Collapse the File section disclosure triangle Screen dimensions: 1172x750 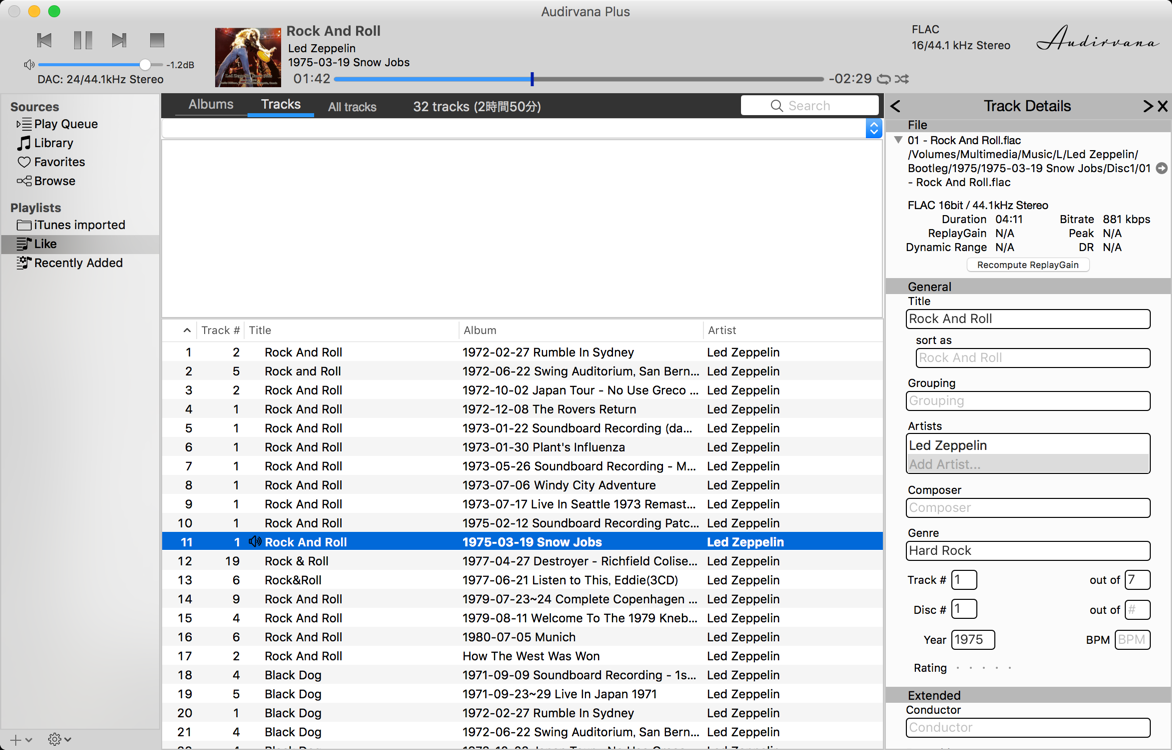[x=898, y=140]
